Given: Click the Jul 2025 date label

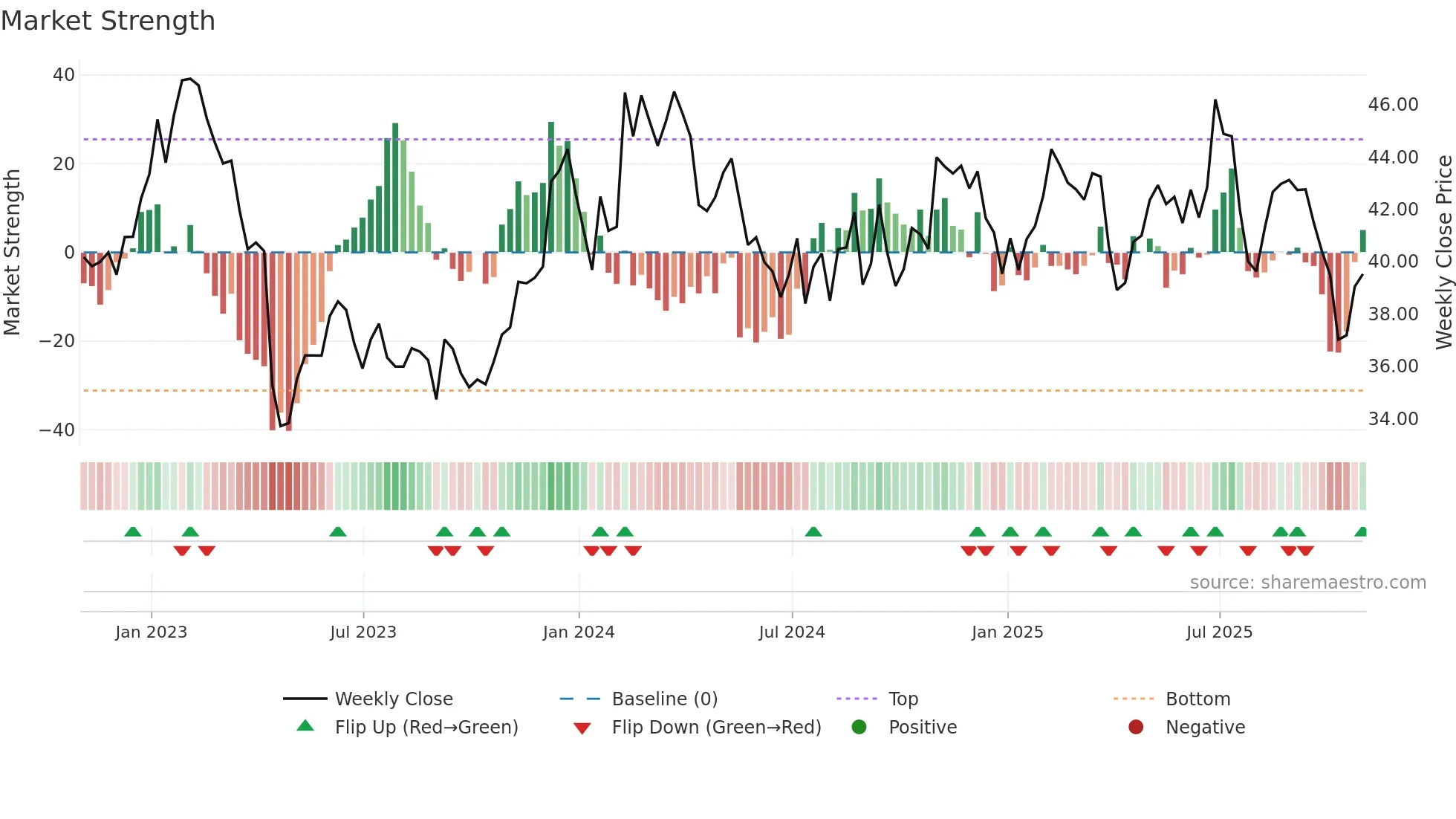Looking at the screenshot, I should point(1219,632).
